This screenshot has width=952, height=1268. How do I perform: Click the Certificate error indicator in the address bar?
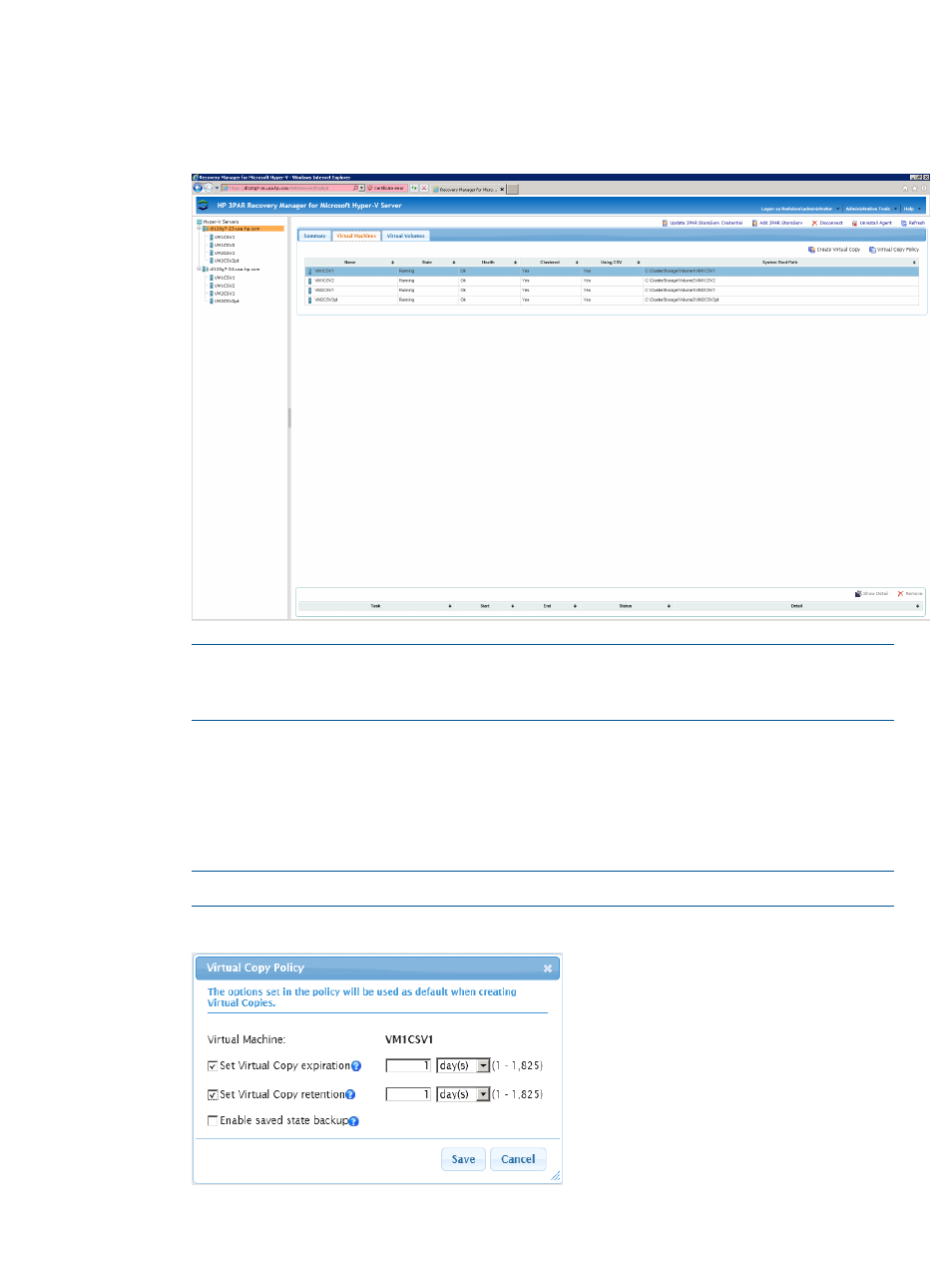pos(386,188)
